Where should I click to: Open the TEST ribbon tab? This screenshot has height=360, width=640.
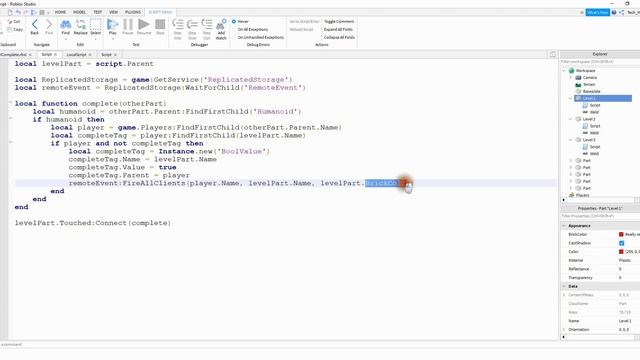pyautogui.click(x=98, y=12)
